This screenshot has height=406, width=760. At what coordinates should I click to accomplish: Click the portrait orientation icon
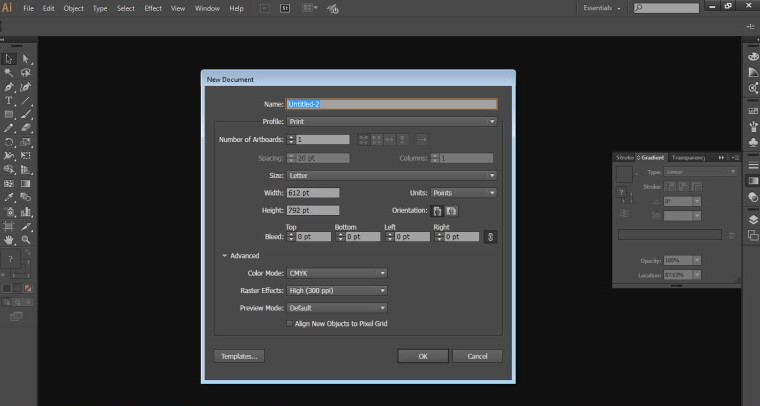437,211
